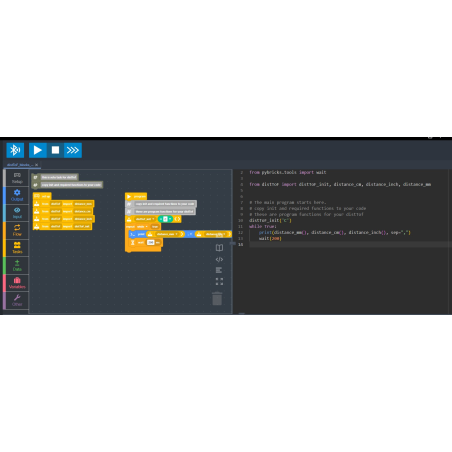The width and height of the screenshot is (452, 452).
Task: Toggle the code view icon
Action: [219, 259]
